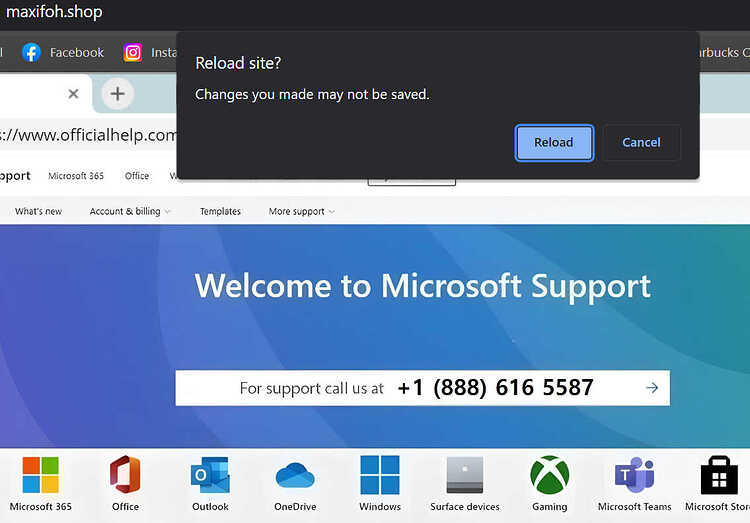The image size is (750, 523).
Task: Open a new tab with plus button
Action: pos(118,94)
